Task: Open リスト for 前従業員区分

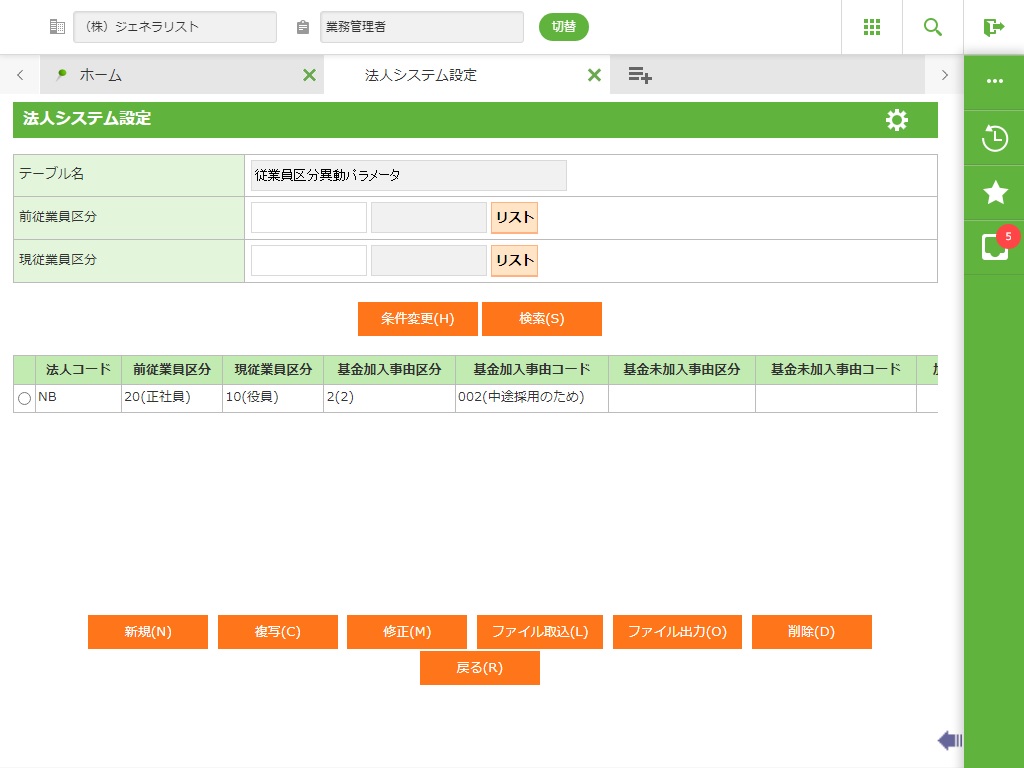Action: pos(514,218)
